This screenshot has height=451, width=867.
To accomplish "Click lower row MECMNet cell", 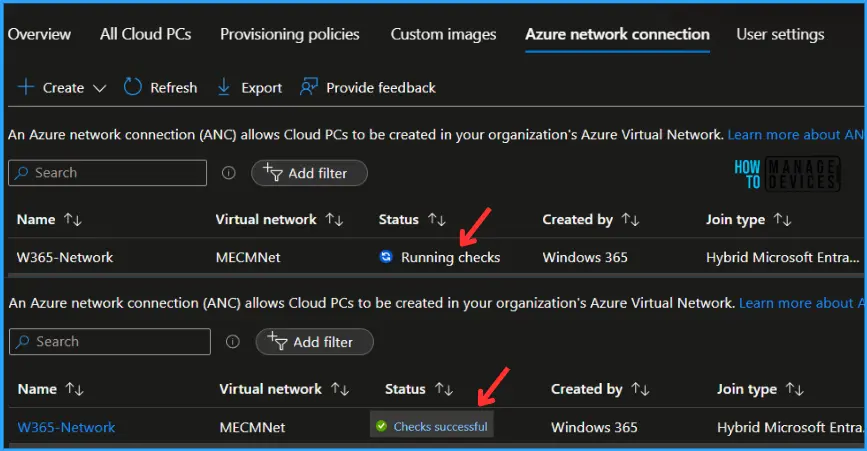I will pyautogui.click(x=252, y=427).
